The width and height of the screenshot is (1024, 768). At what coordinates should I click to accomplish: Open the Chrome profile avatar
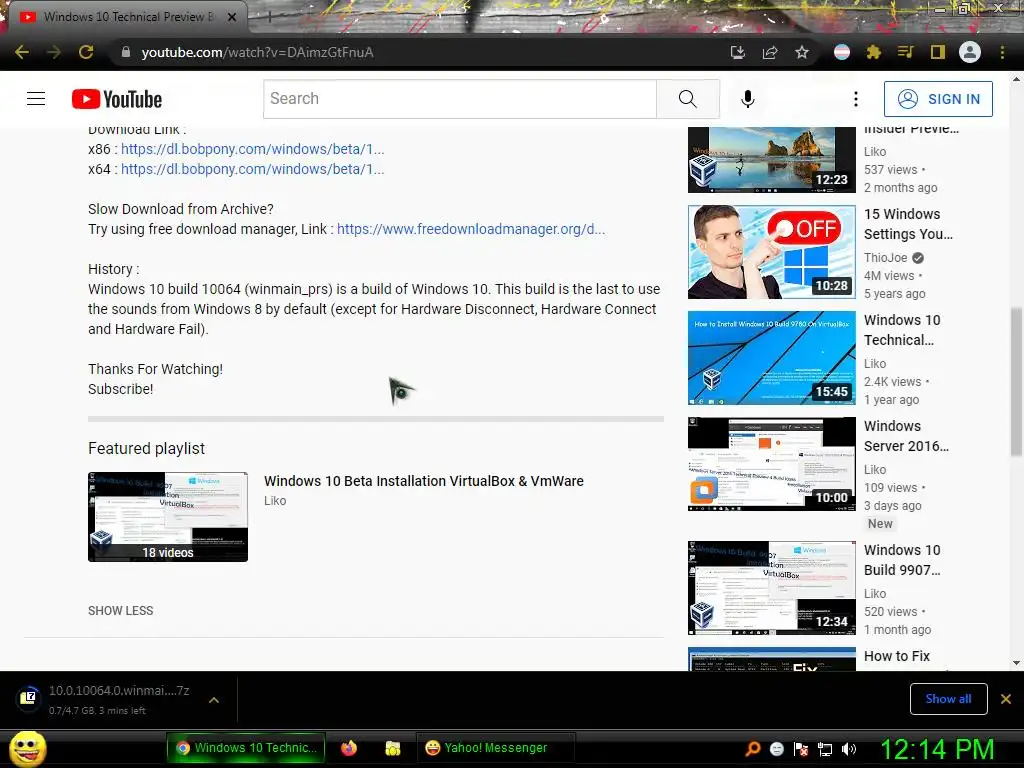coord(970,52)
